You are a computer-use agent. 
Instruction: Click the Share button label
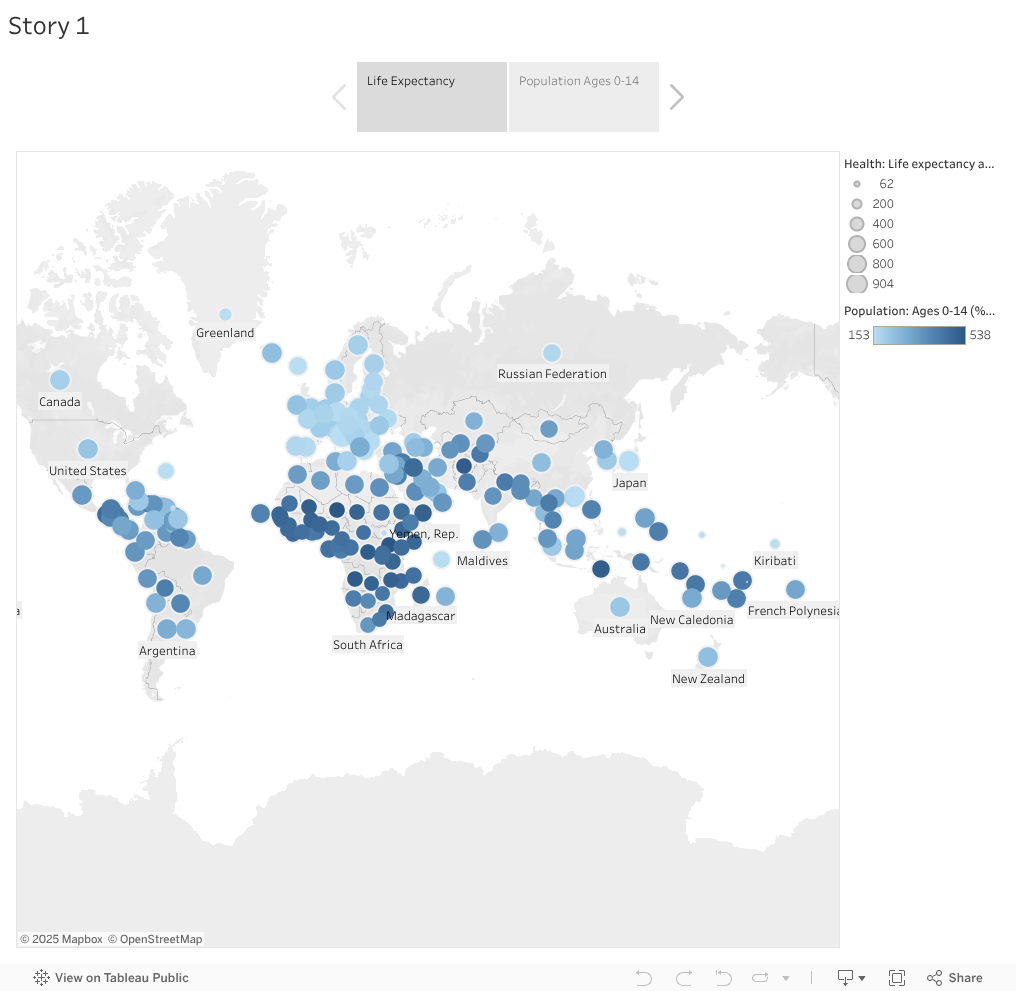tap(965, 977)
